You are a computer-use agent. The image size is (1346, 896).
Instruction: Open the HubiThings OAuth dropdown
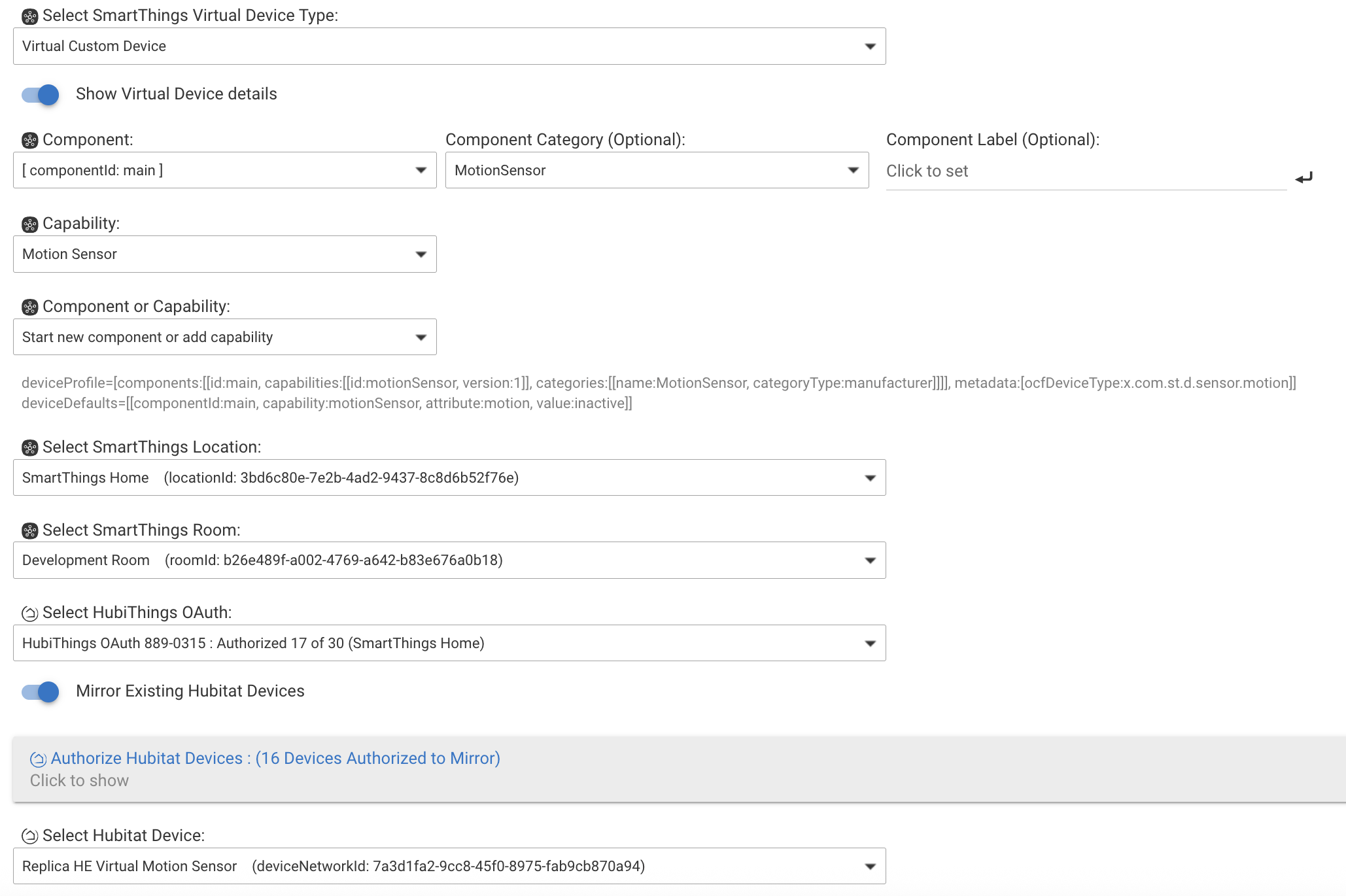coord(449,644)
